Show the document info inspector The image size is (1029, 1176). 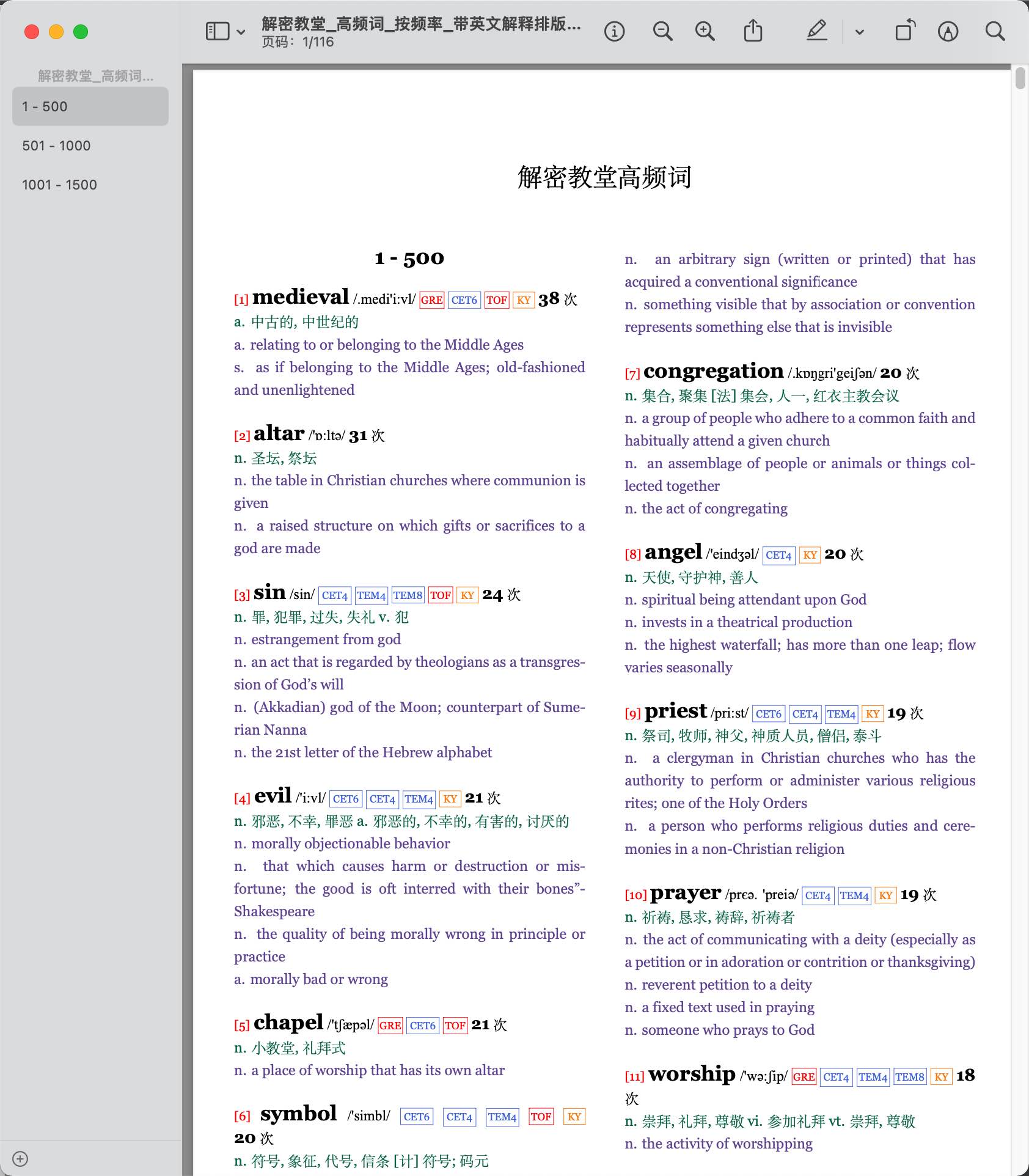click(x=614, y=31)
